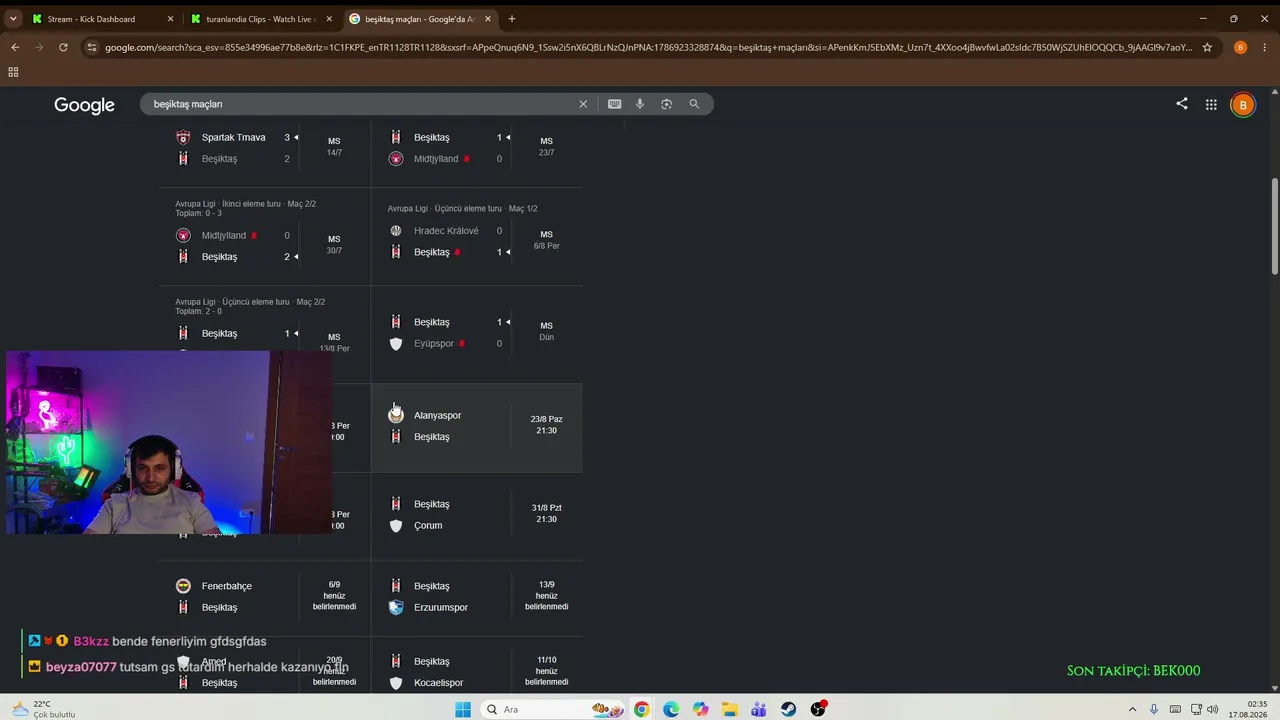Go to the Google logo homepage
1280x720 pixels.
click(84, 105)
